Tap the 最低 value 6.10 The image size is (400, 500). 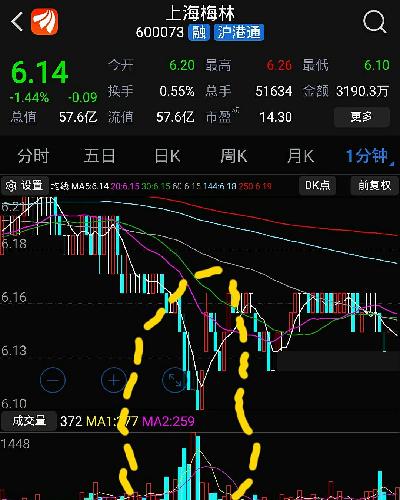tap(377, 65)
